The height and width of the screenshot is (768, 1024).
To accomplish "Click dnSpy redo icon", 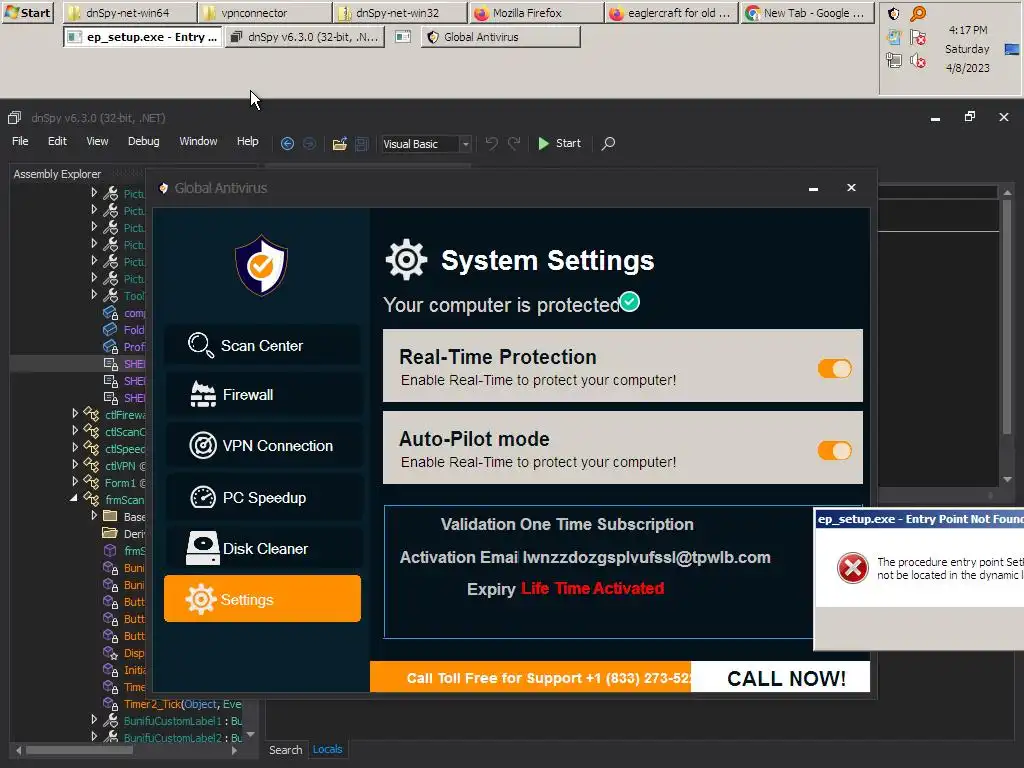I will 514,144.
